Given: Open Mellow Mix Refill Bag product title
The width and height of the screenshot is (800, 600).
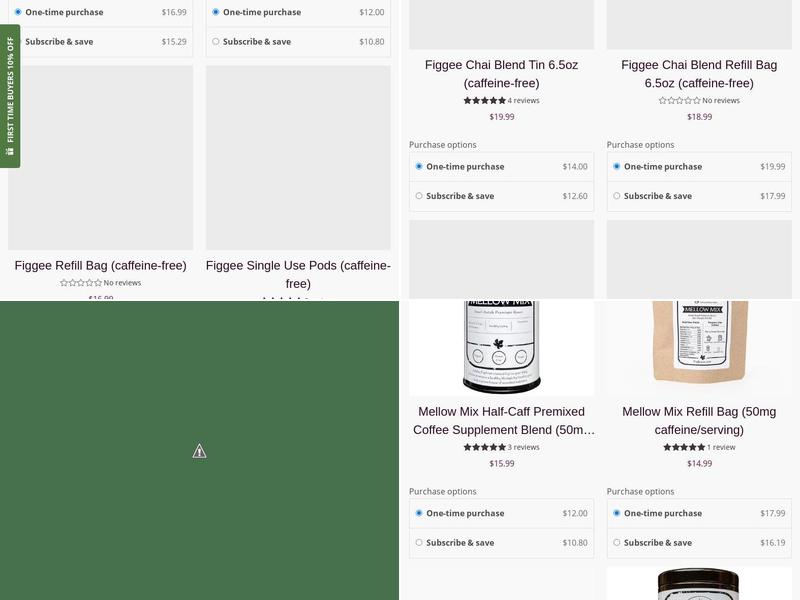Looking at the screenshot, I should coord(699,421).
